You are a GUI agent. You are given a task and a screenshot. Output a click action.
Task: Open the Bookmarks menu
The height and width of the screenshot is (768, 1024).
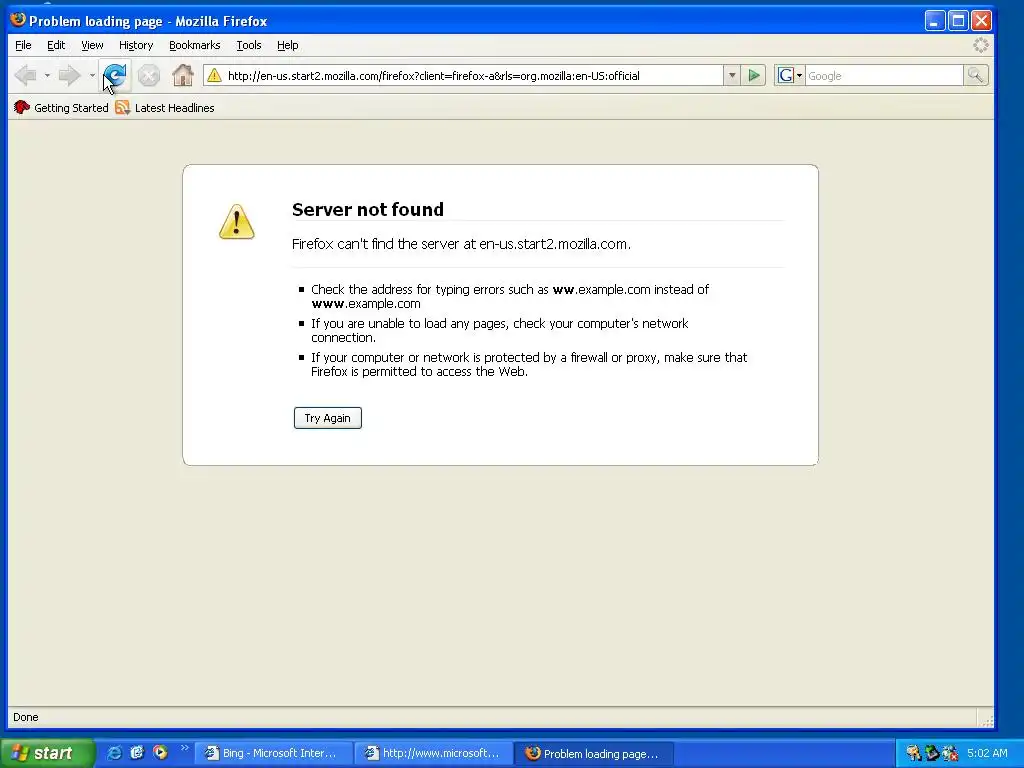pos(195,45)
